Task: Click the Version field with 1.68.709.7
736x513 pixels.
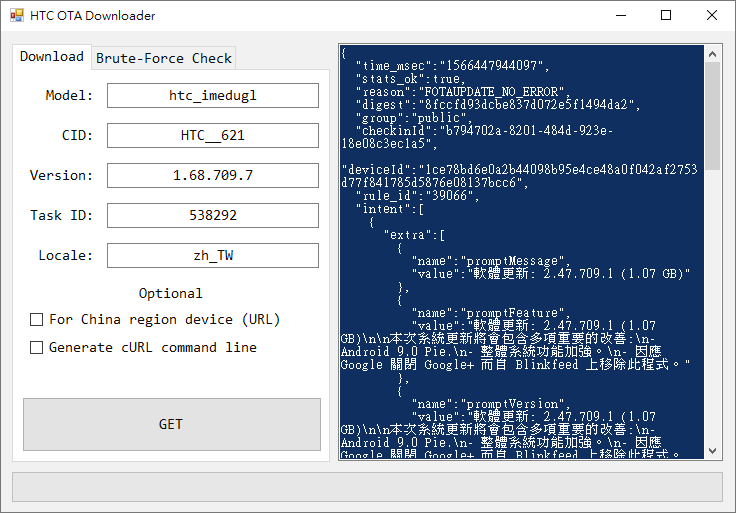Action: click(x=213, y=175)
